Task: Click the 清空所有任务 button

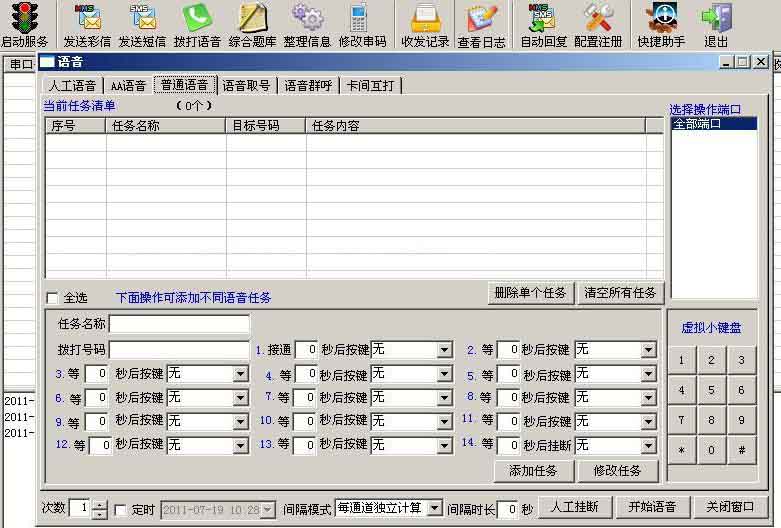Action: click(620, 293)
